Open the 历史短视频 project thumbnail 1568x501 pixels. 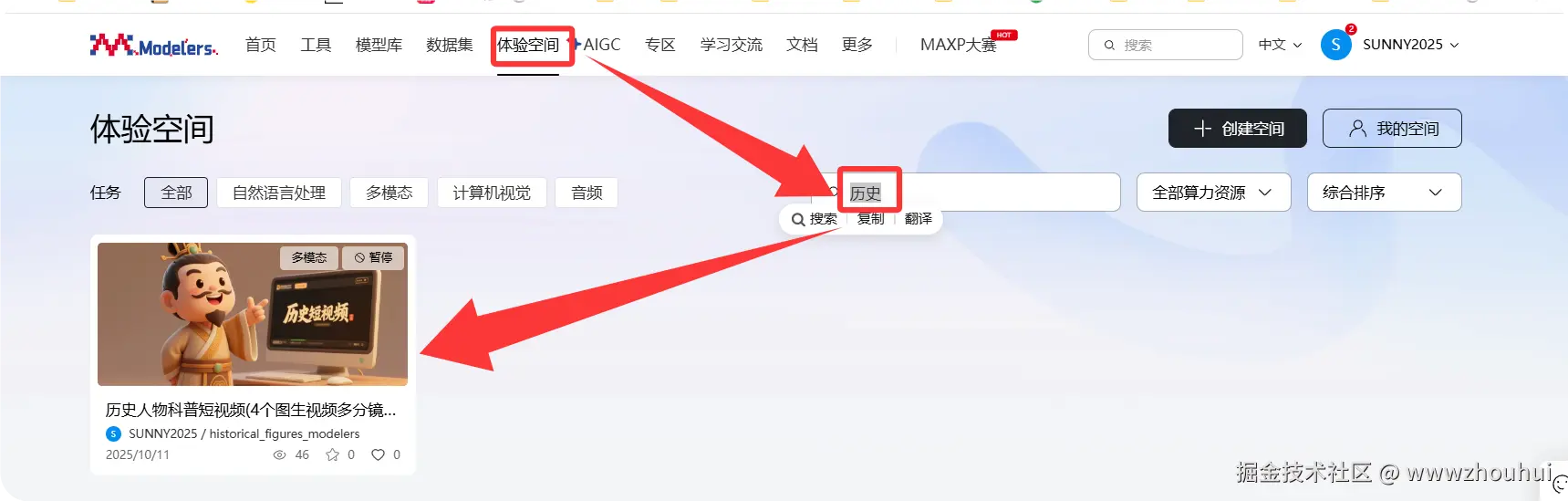click(x=253, y=314)
